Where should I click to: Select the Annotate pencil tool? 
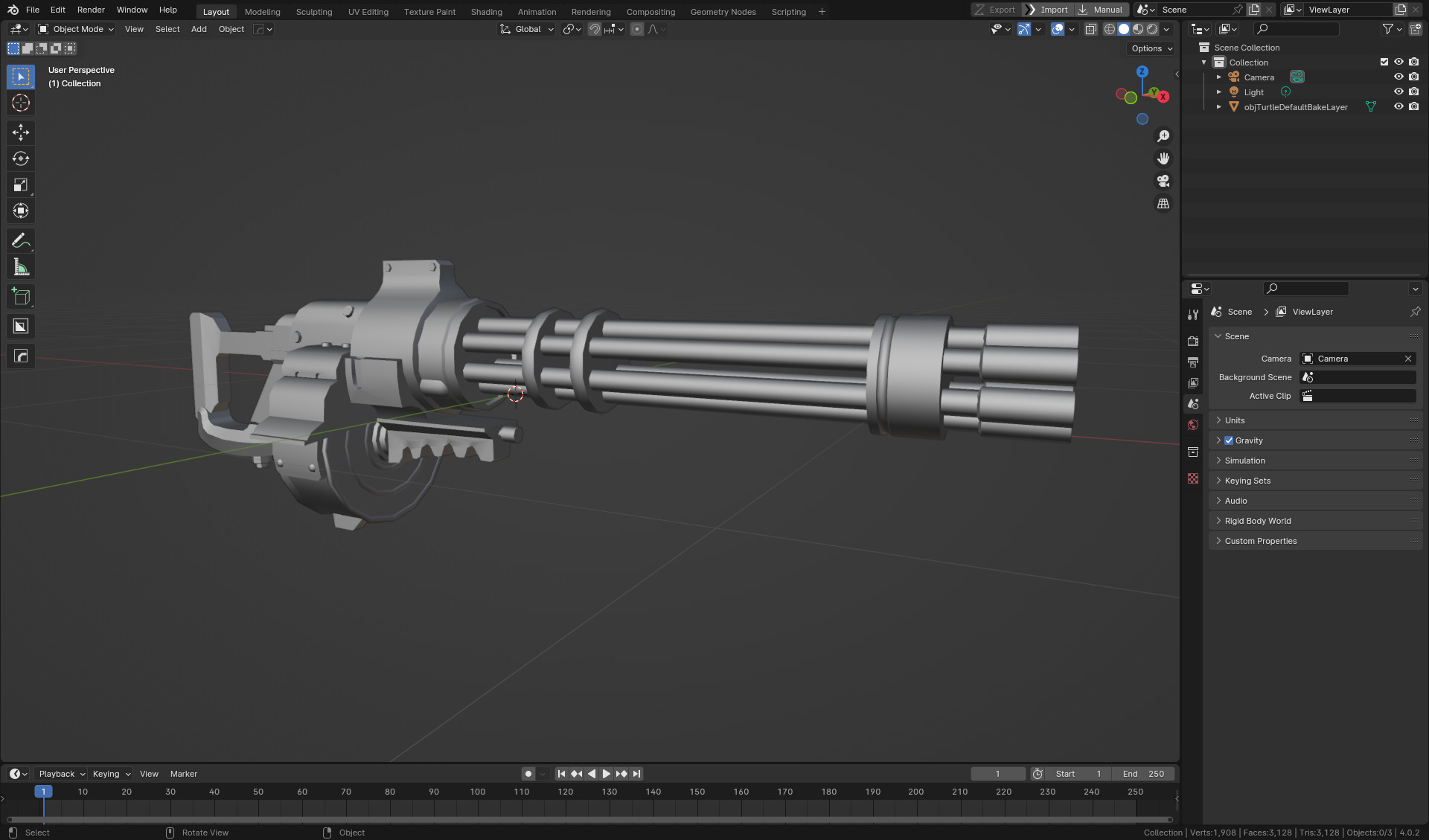21,240
